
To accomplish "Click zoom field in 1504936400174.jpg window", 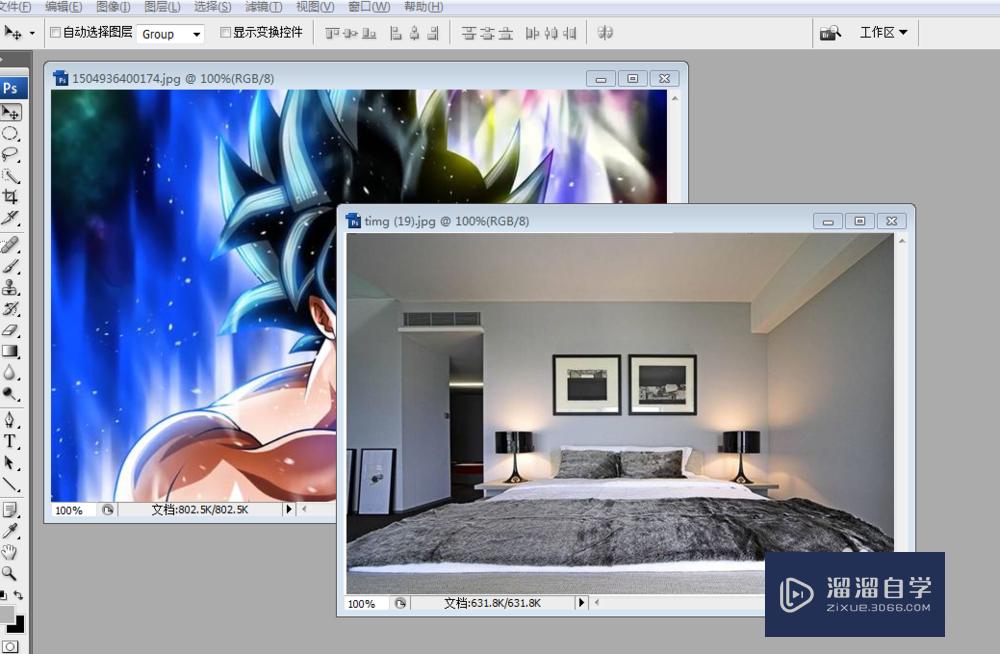I will [x=72, y=510].
